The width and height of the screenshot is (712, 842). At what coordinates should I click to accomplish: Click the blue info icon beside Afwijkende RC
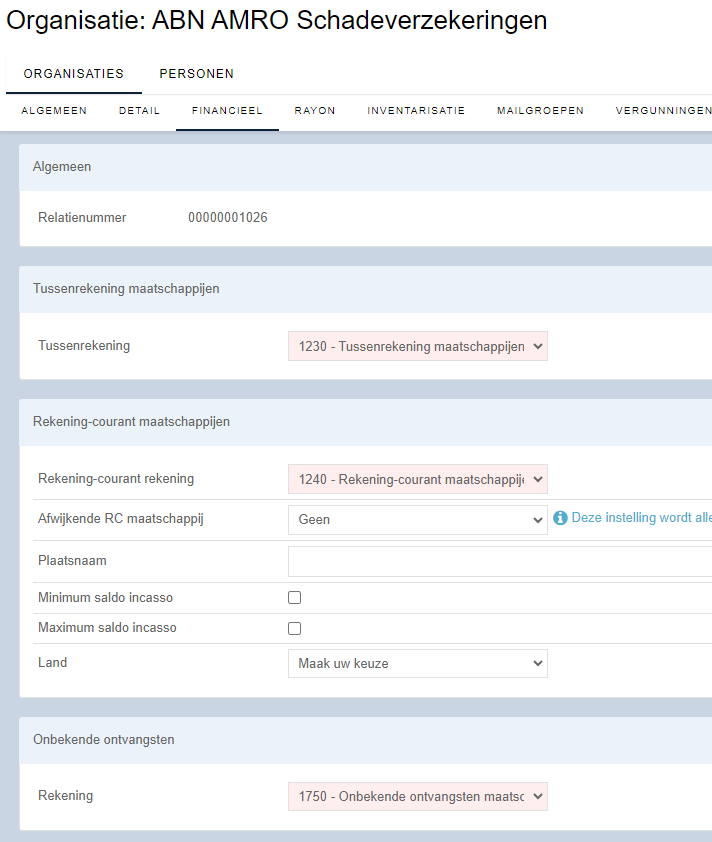[560, 518]
